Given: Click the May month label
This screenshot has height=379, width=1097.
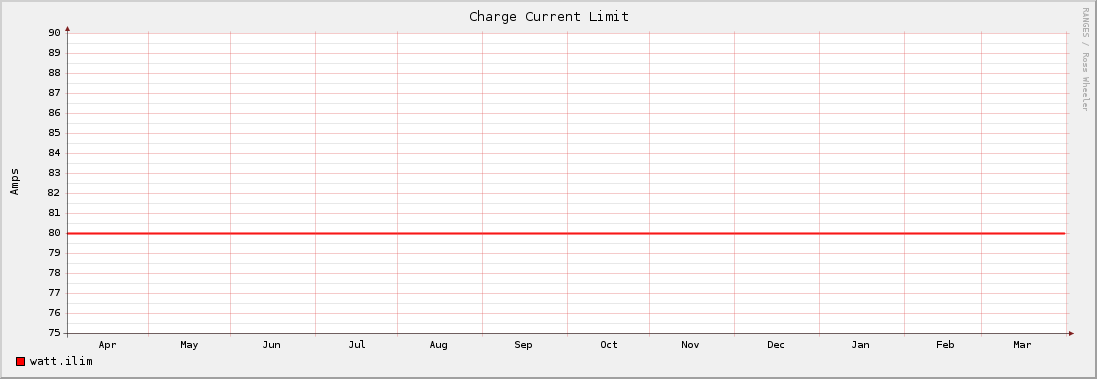Looking at the screenshot, I should [189, 345].
